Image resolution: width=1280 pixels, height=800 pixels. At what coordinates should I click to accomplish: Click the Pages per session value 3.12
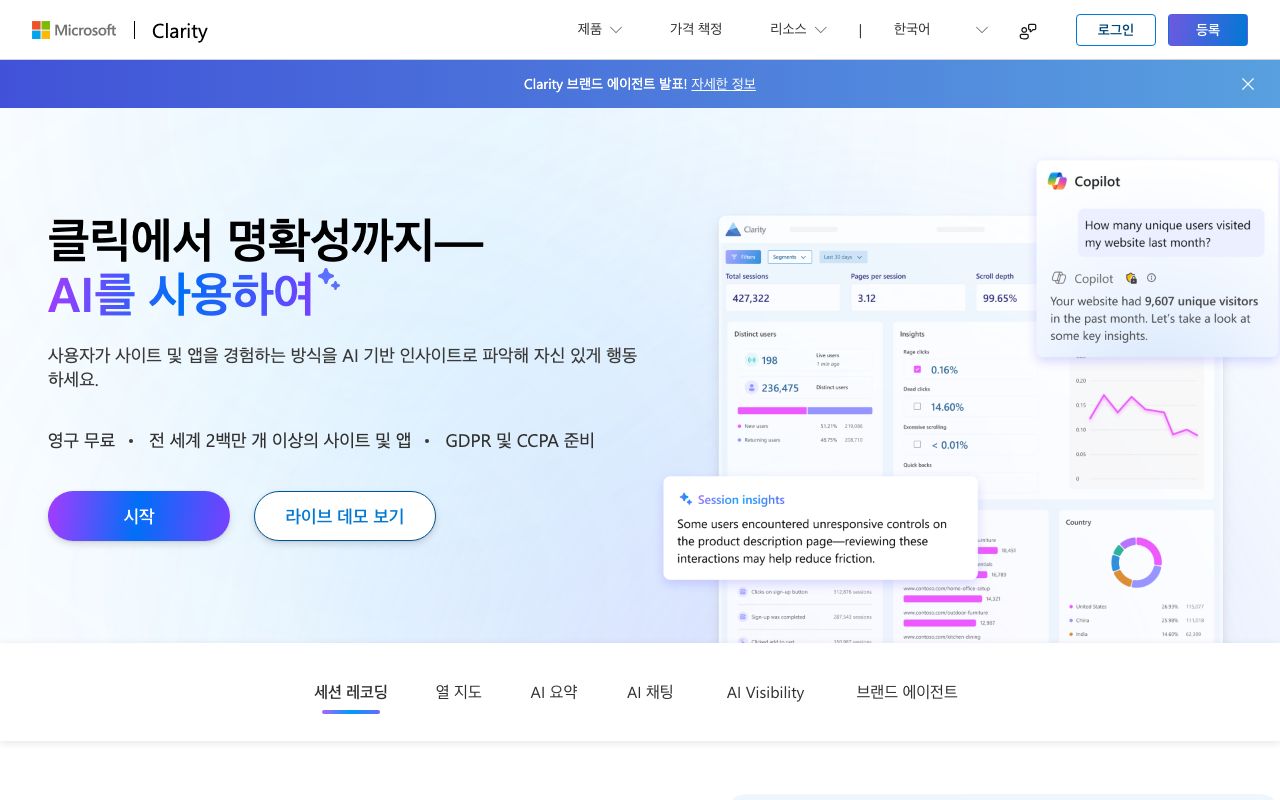point(867,298)
